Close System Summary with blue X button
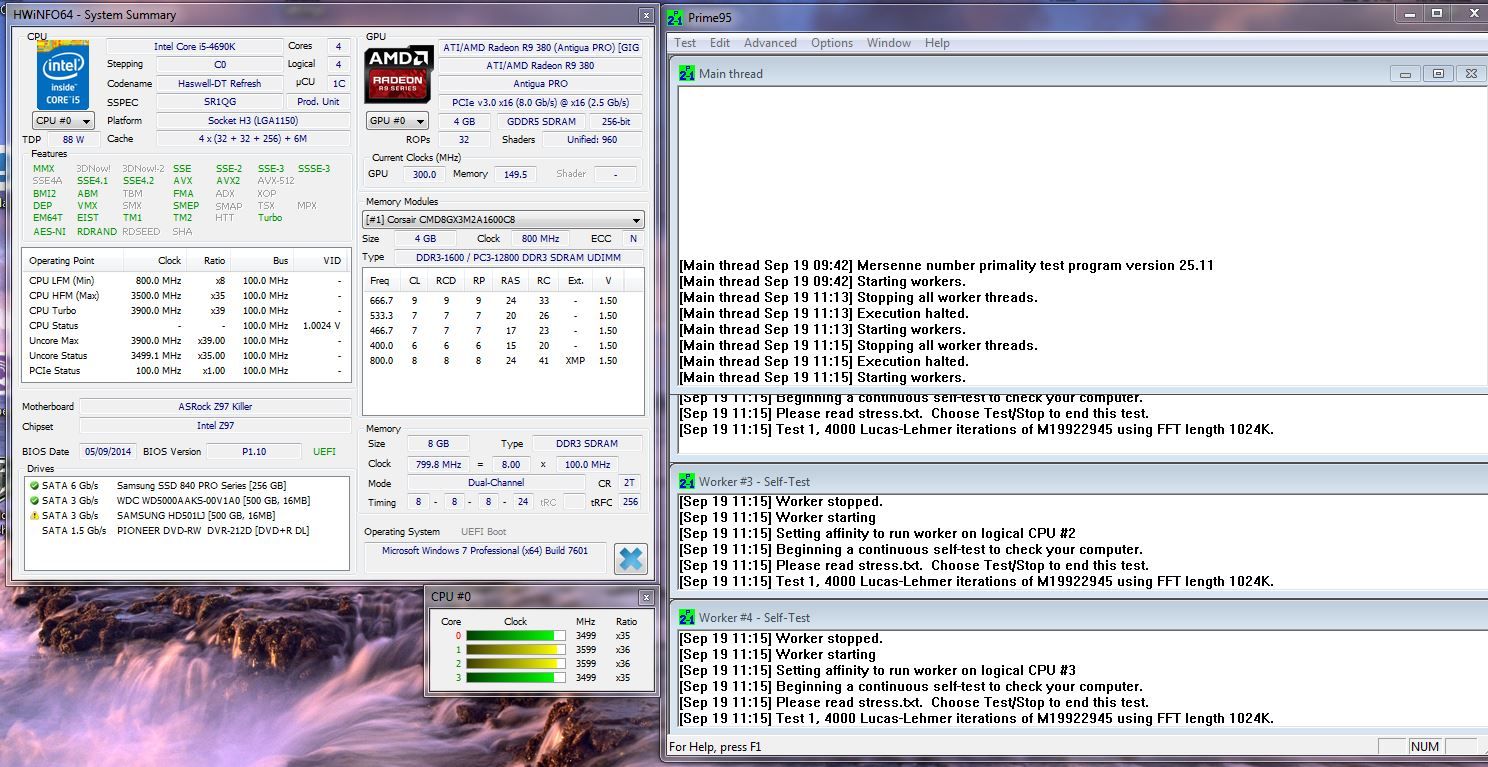Image resolution: width=1488 pixels, height=767 pixels. 630,559
